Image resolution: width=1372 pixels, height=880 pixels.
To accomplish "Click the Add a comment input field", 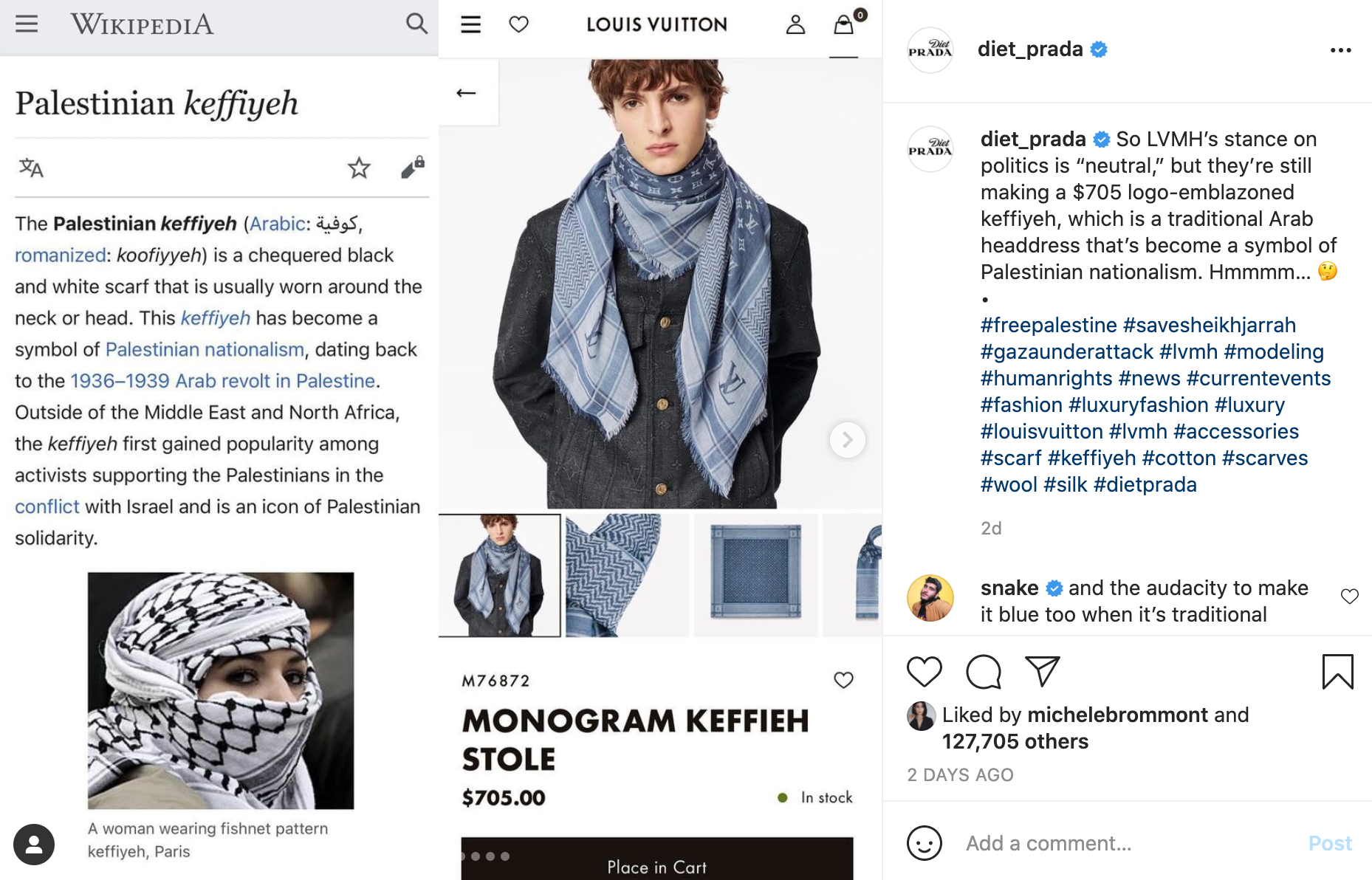I will point(1130,843).
